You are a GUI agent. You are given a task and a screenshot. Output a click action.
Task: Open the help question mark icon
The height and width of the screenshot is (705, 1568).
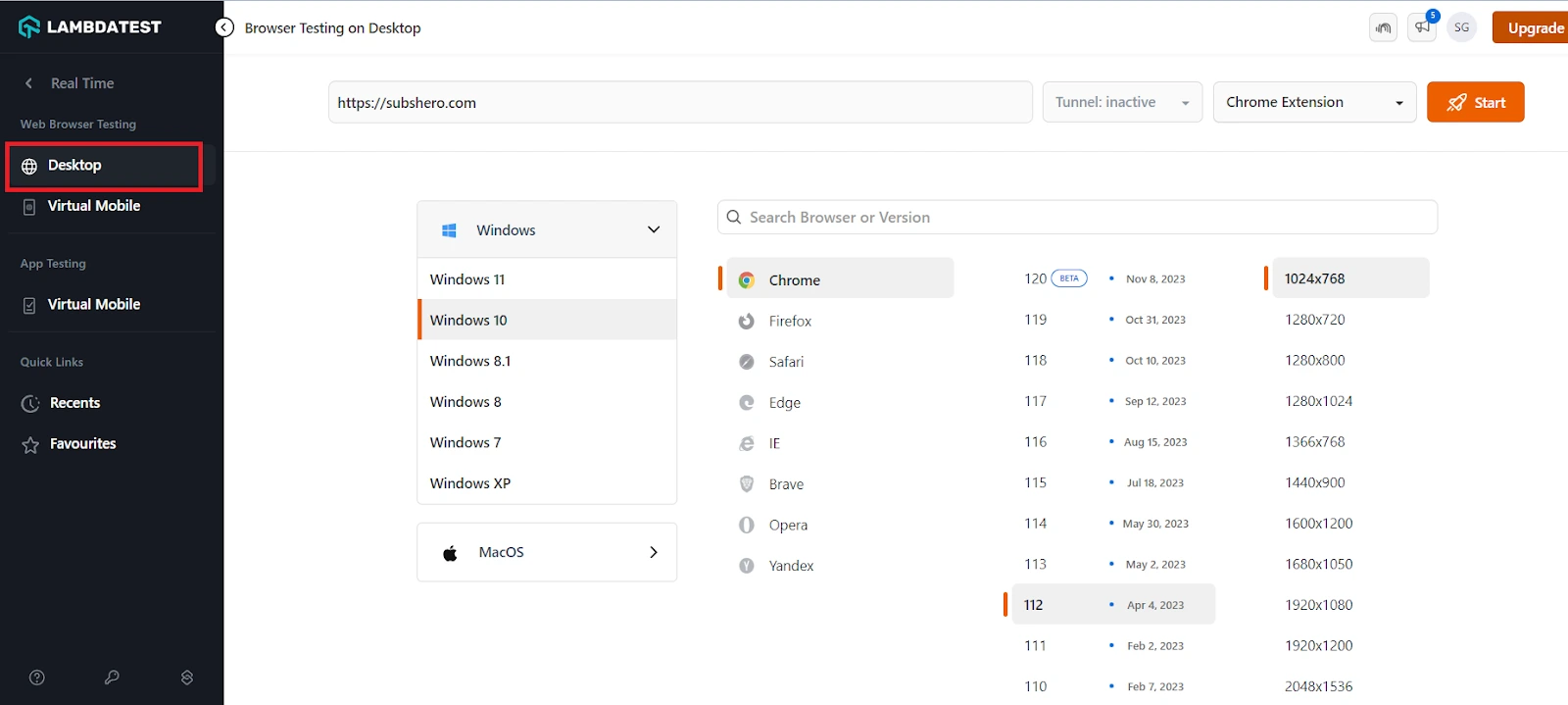pos(37,678)
